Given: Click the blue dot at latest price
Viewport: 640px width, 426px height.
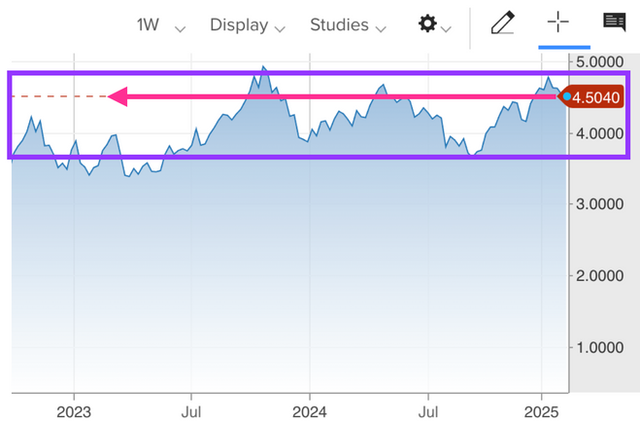Looking at the screenshot, I should point(567,97).
